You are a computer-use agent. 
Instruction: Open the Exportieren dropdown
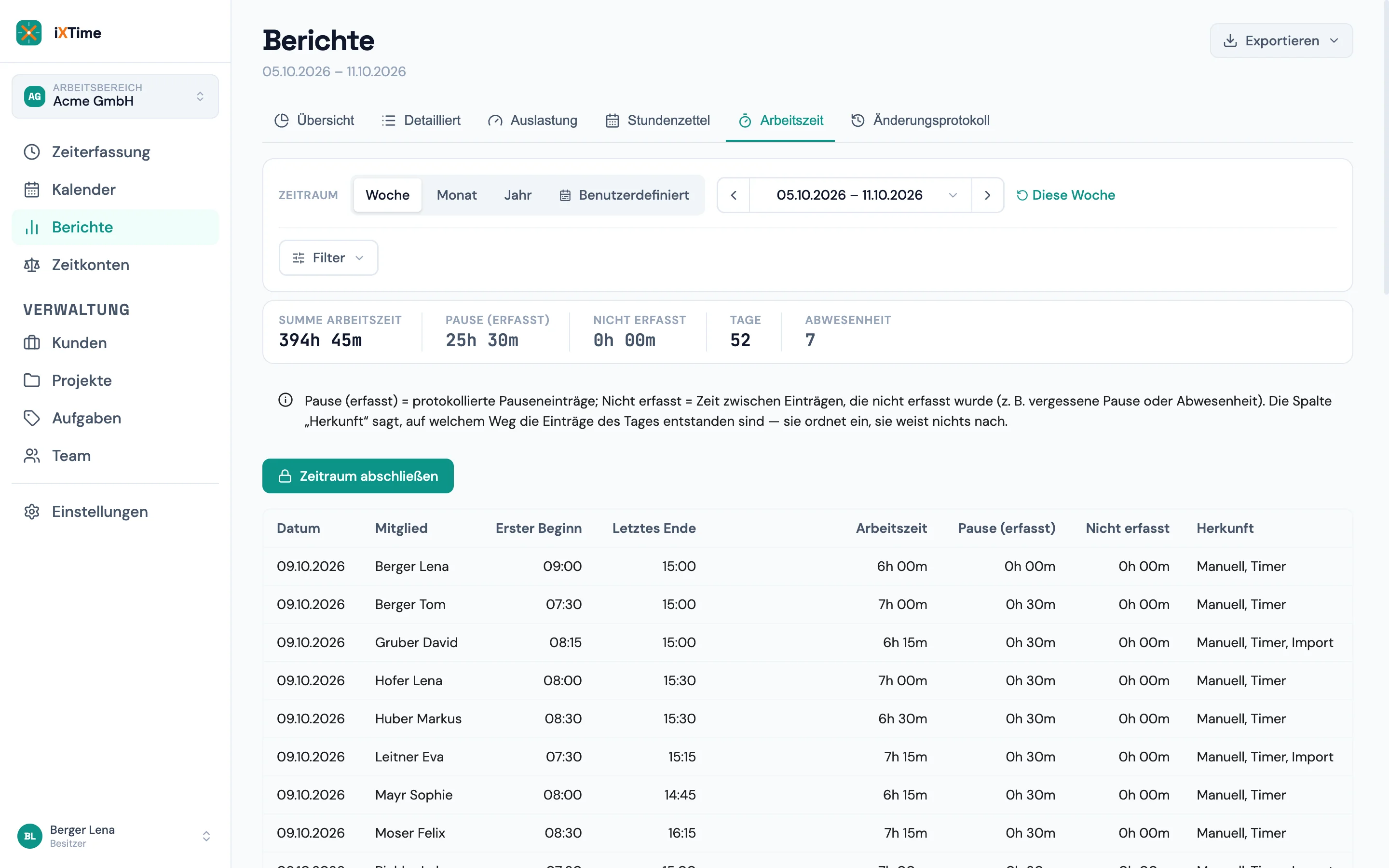(x=1281, y=41)
